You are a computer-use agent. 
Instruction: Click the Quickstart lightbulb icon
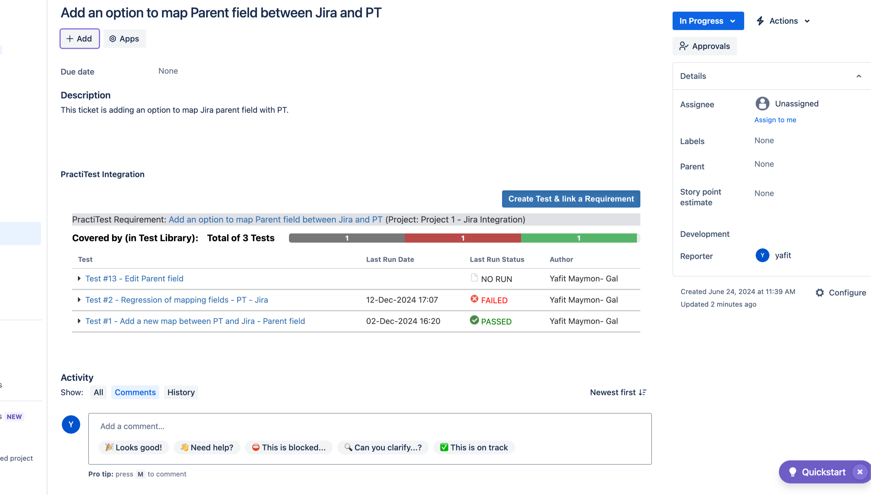793,472
